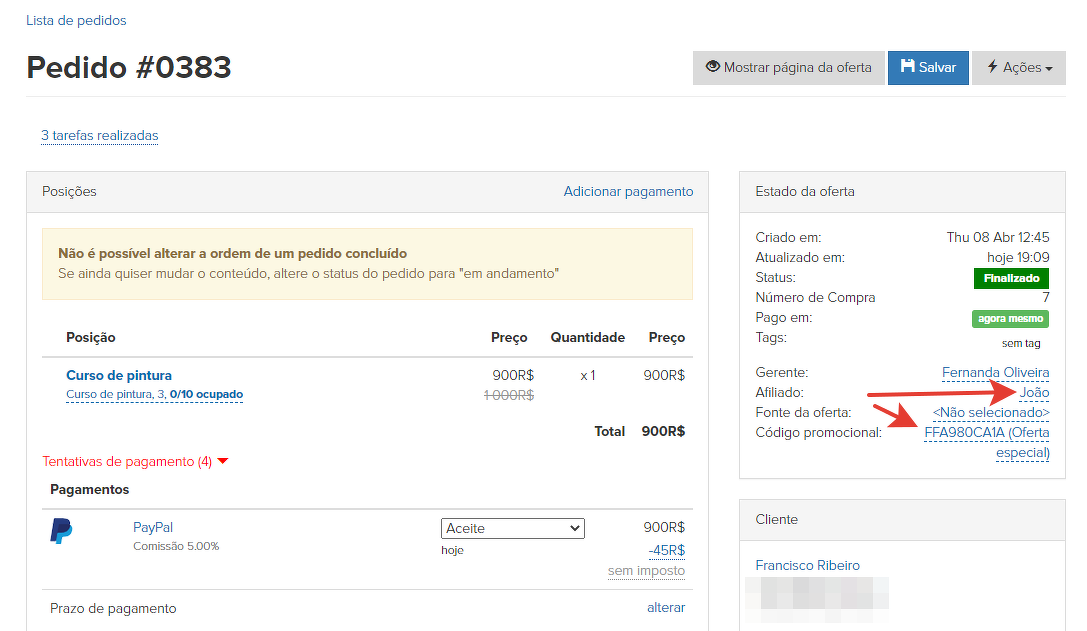Open the PayPal payment link
Screen dimensions: 1087x631
click(153, 527)
